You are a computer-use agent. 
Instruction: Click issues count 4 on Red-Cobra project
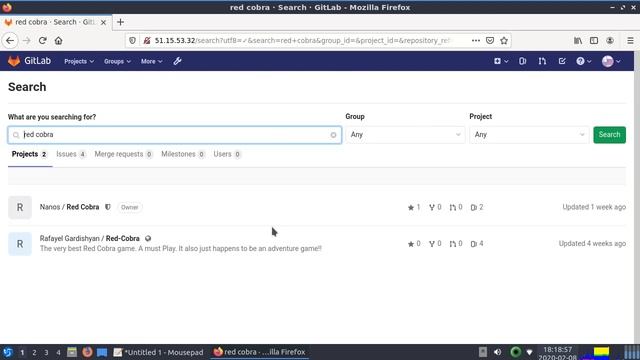point(477,244)
